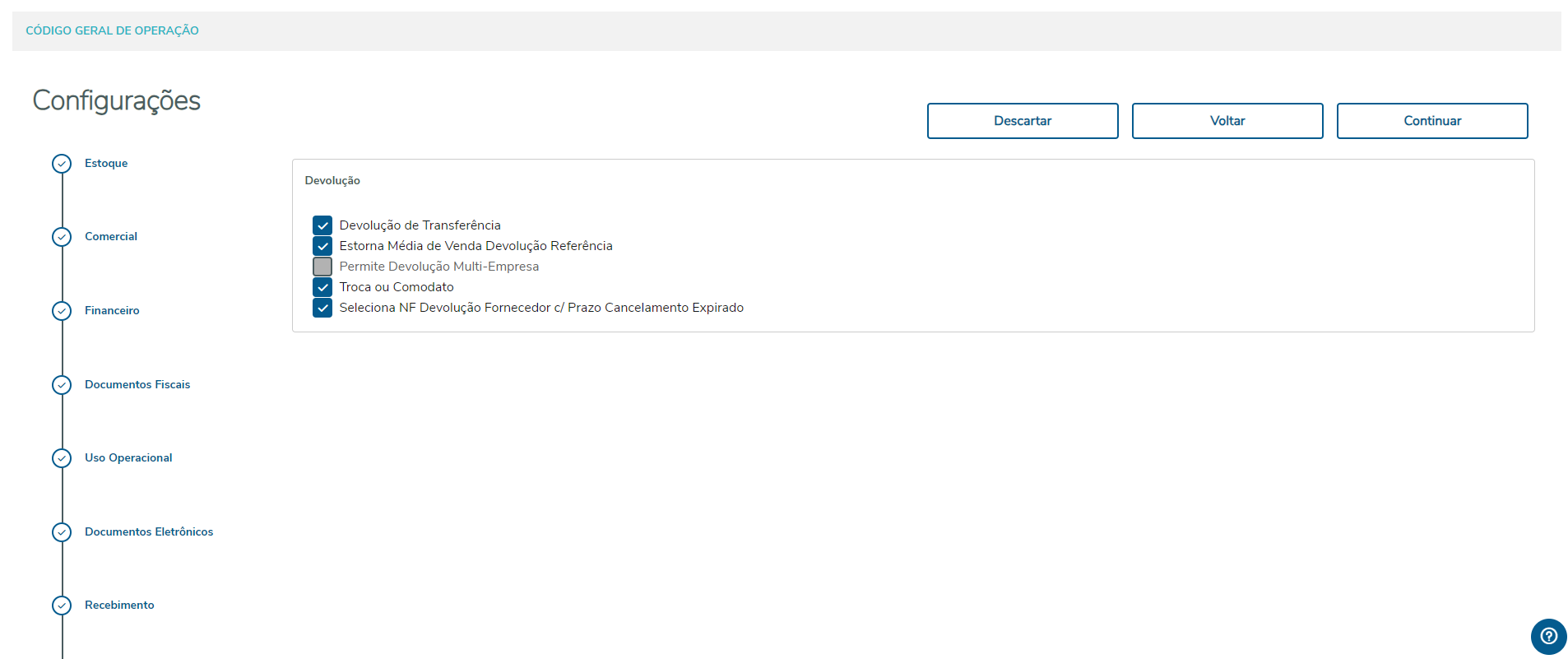This screenshot has height=659, width=1568.
Task: Enable Permite Devolução Multi-Empresa checkbox
Action: 322,267
